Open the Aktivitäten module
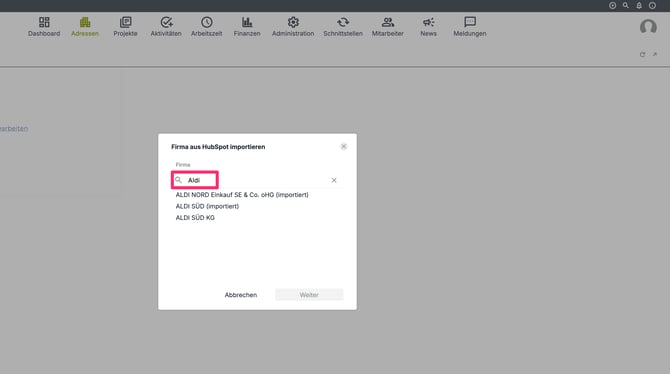The height and width of the screenshot is (374, 670). (x=166, y=27)
